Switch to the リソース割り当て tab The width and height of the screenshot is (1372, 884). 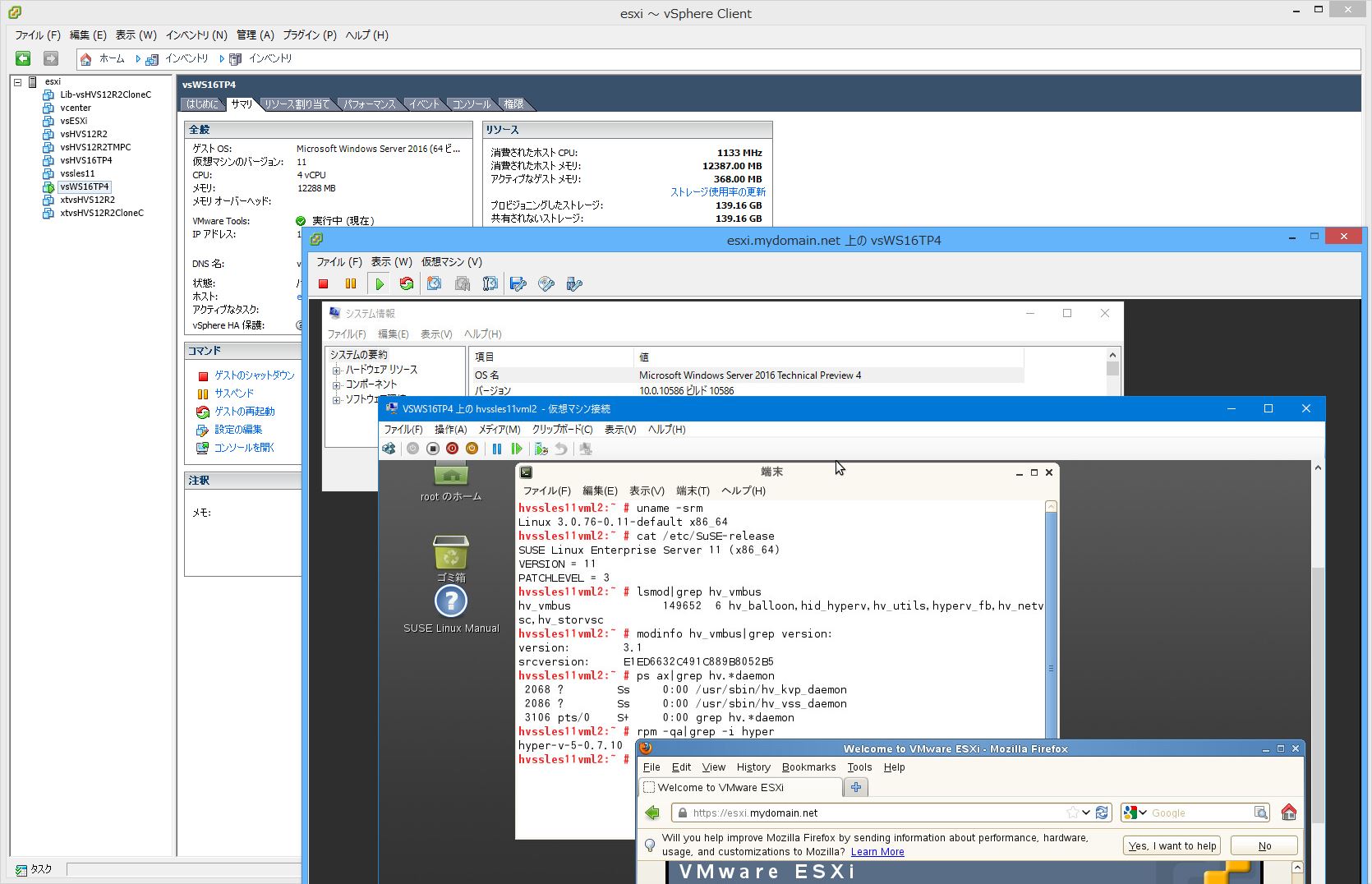[x=297, y=104]
